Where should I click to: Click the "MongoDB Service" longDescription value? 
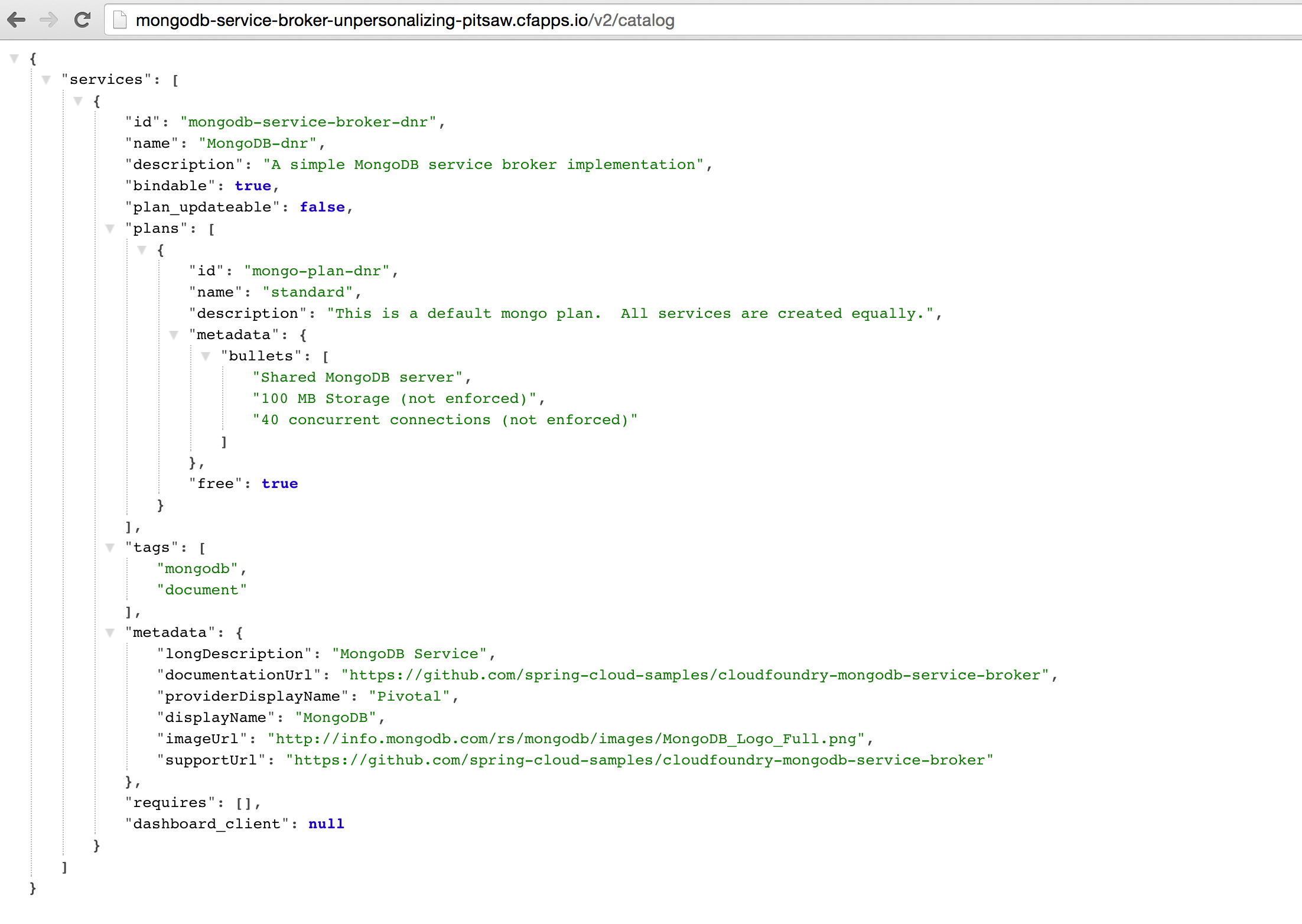pos(409,654)
